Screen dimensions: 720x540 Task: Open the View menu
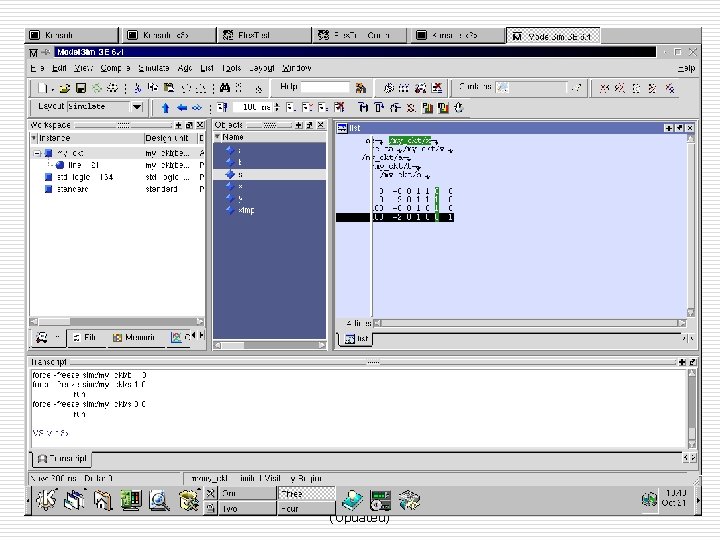coord(83,68)
